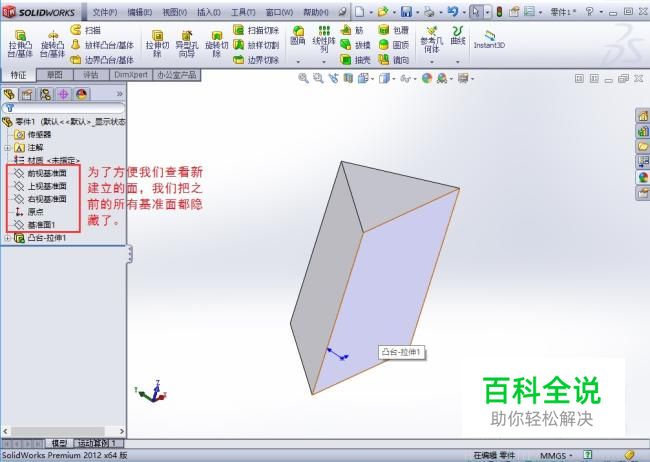This screenshot has height=462, width=650.
Task: Open the 参考几何体 reference geometry tool
Action: pyautogui.click(x=432, y=39)
